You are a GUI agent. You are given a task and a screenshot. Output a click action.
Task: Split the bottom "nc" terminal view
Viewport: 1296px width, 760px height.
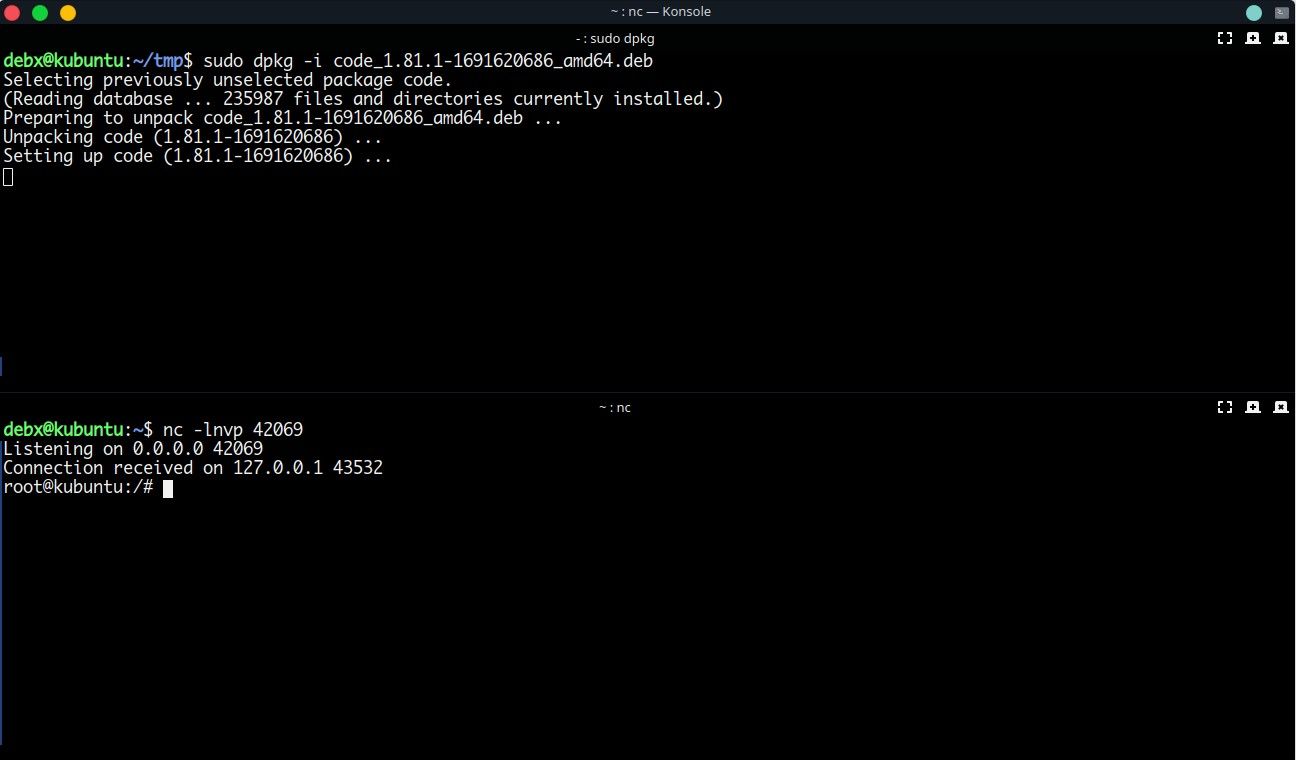[1253, 407]
